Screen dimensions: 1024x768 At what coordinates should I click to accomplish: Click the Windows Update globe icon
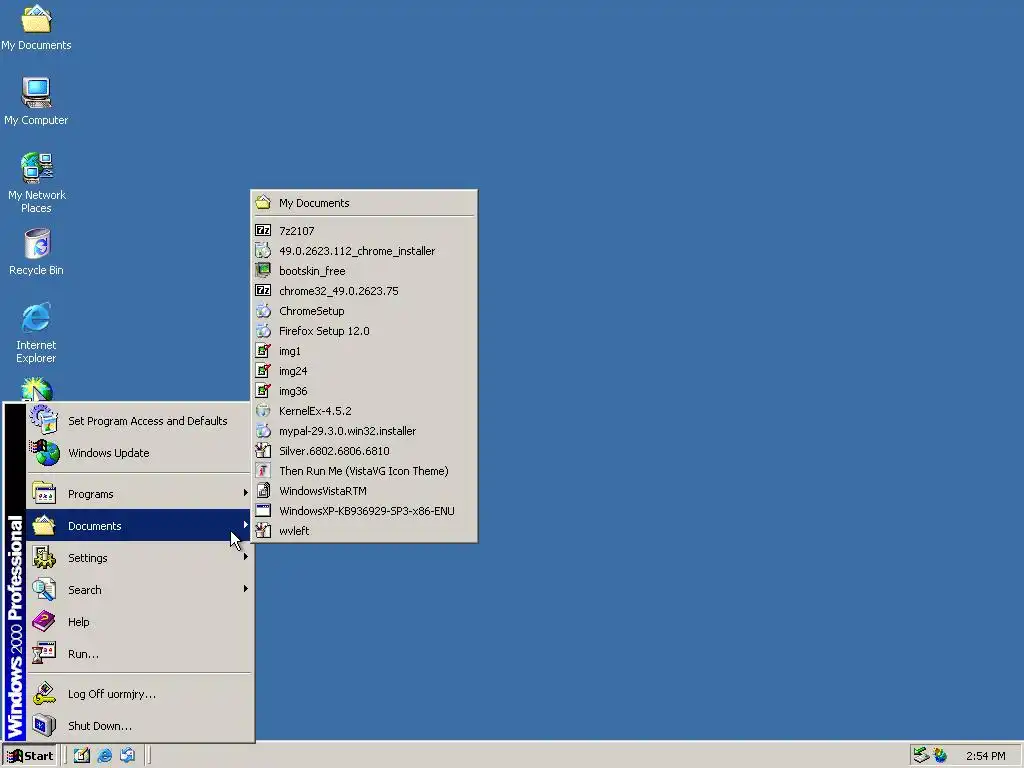[44, 453]
